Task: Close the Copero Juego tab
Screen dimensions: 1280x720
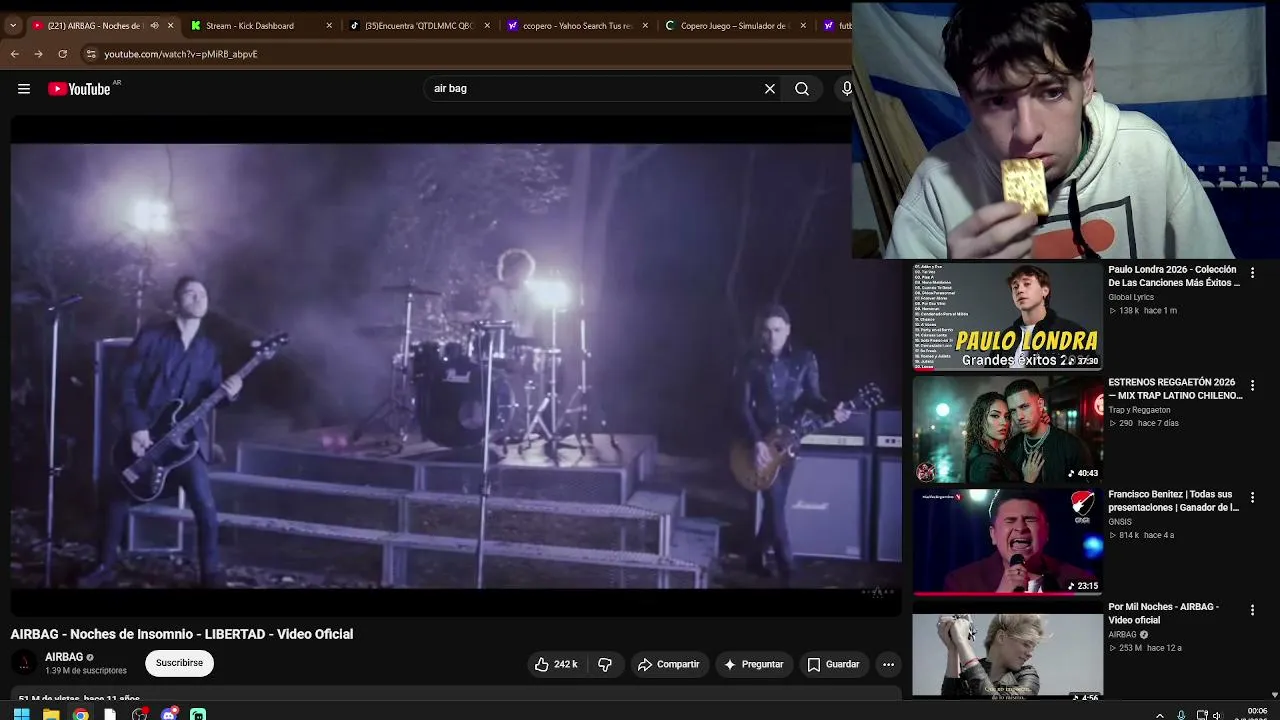Action: pyautogui.click(x=803, y=26)
